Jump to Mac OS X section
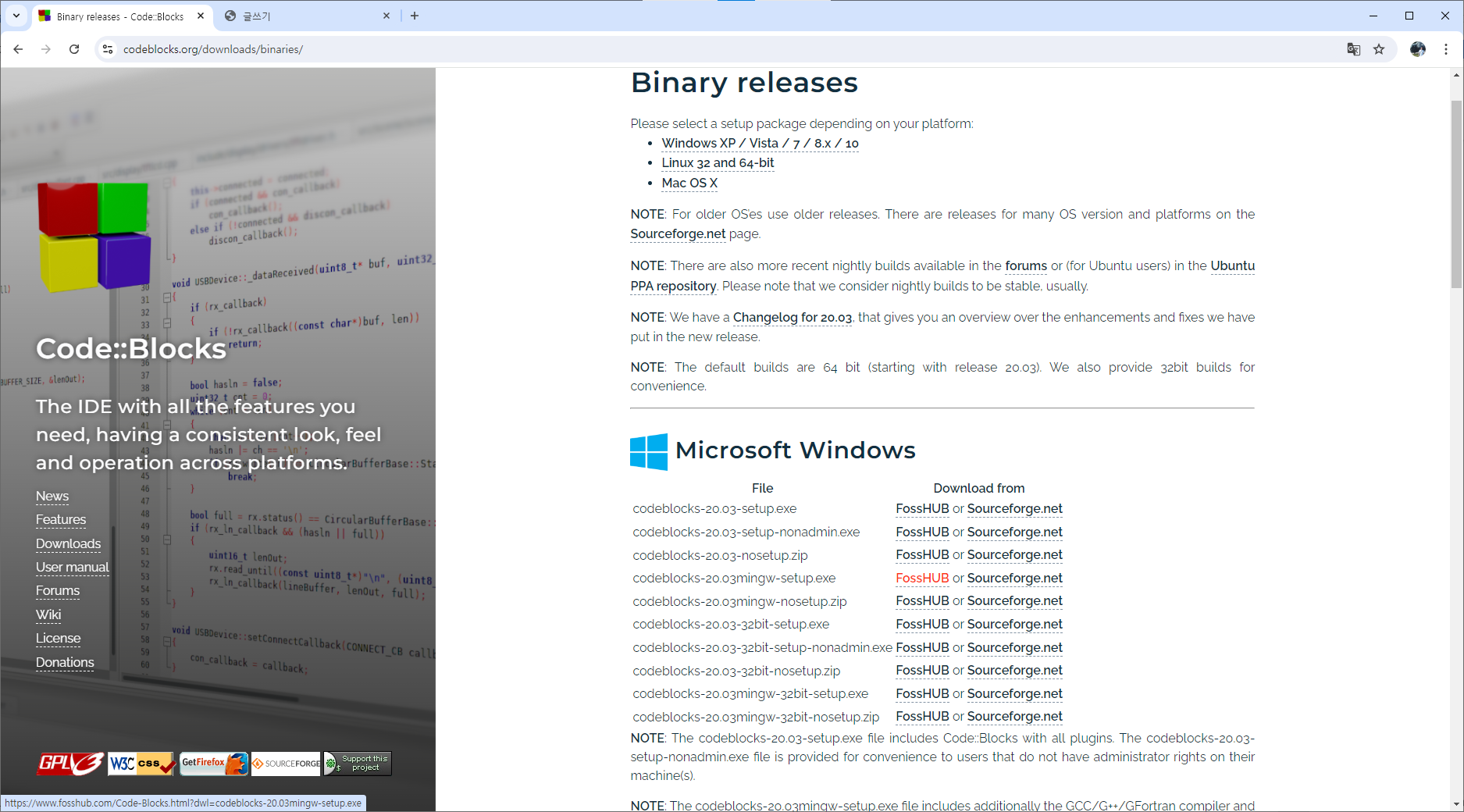Viewport: 1464px width, 812px height. point(689,183)
